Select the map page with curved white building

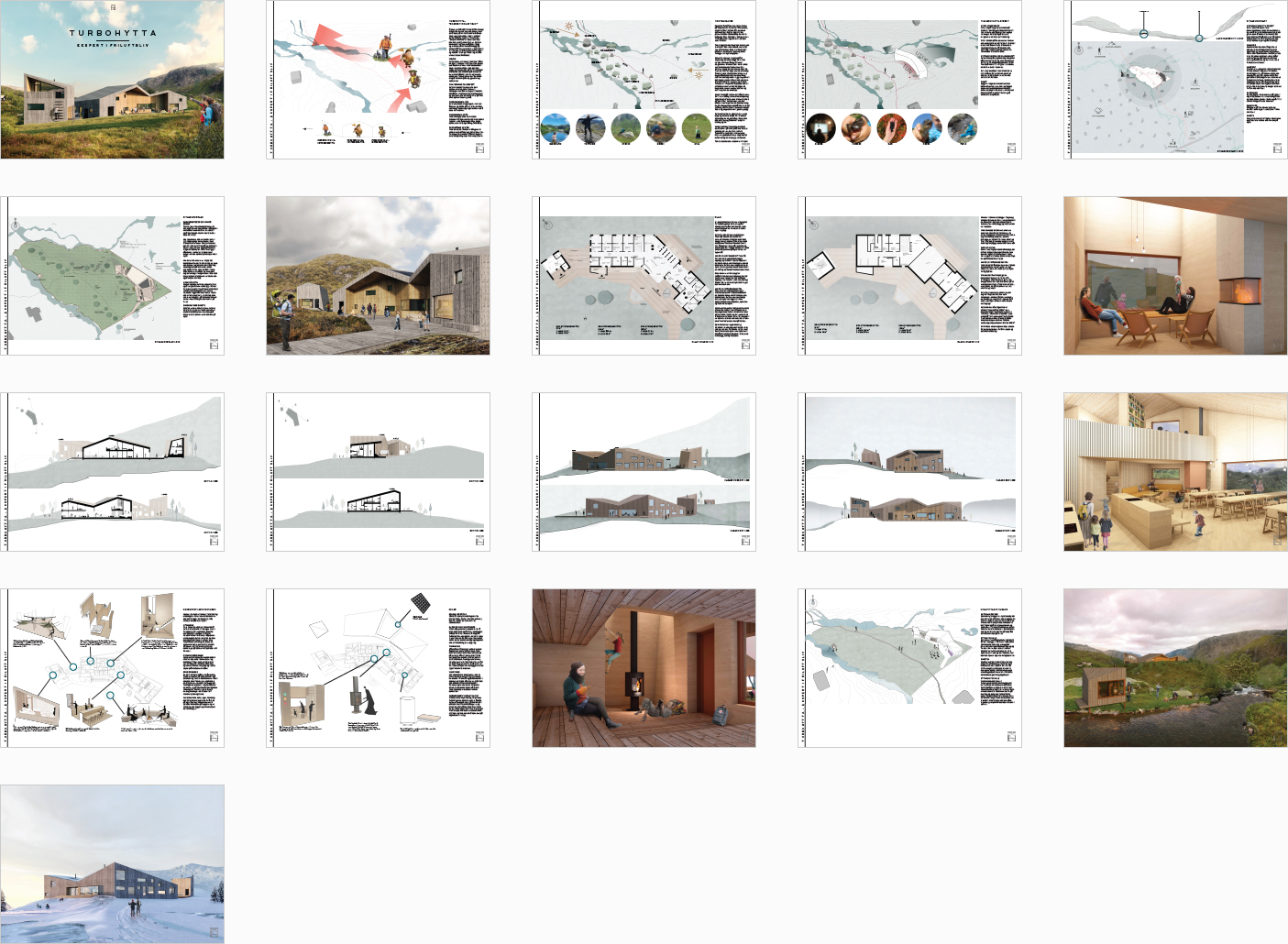[x=909, y=80]
